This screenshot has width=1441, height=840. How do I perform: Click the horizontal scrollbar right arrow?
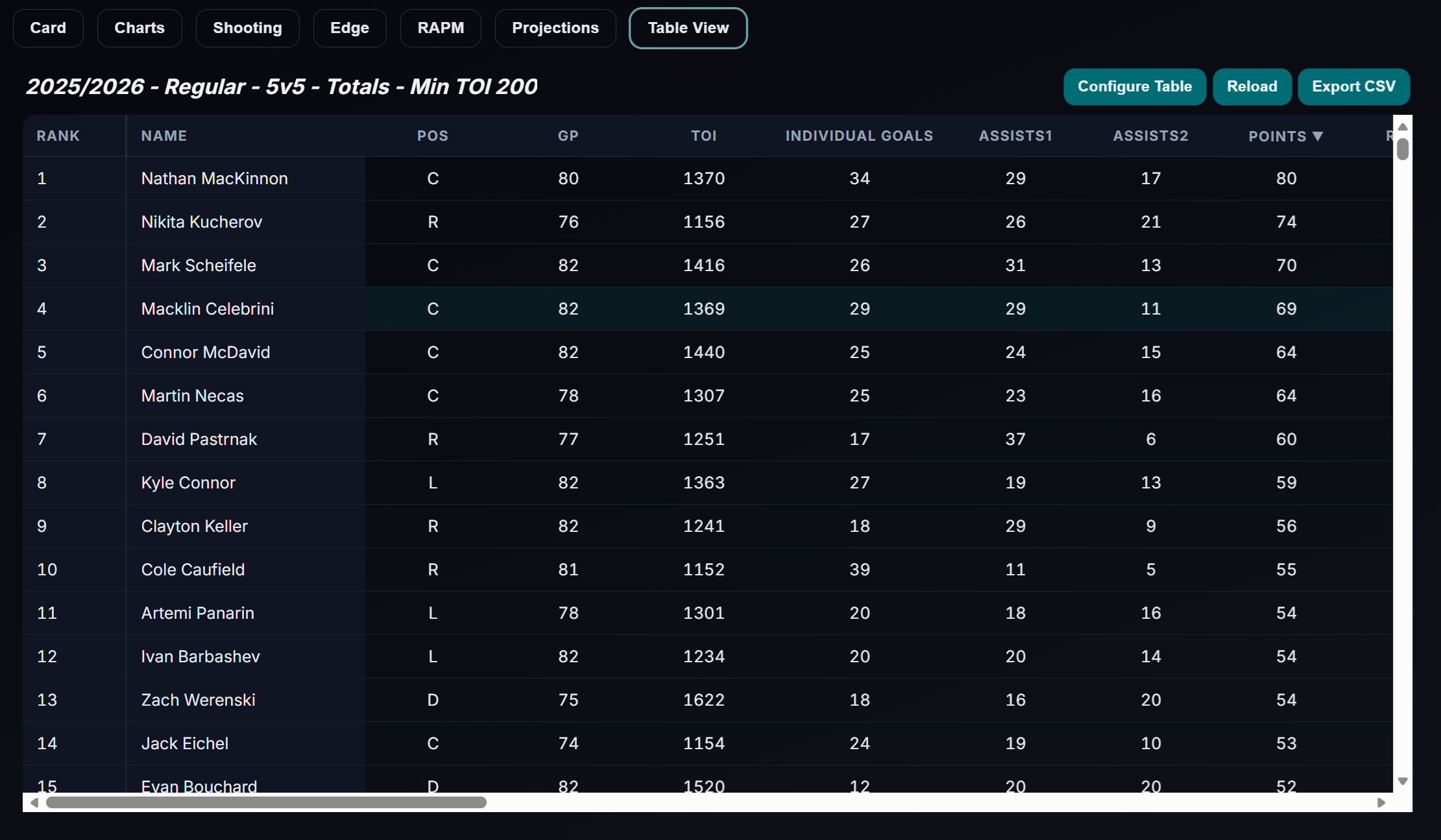(x=1381, y=803)
